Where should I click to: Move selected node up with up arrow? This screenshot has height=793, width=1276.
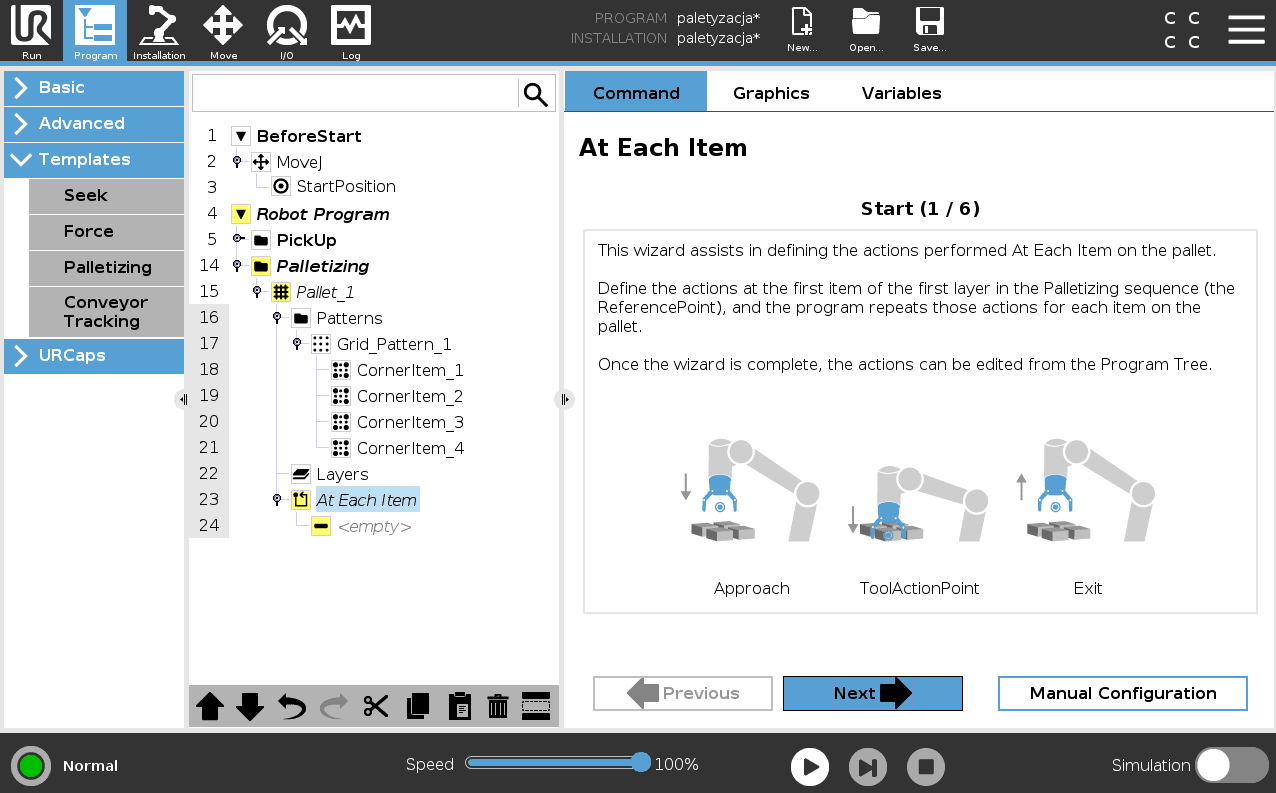tap(210, 706)
